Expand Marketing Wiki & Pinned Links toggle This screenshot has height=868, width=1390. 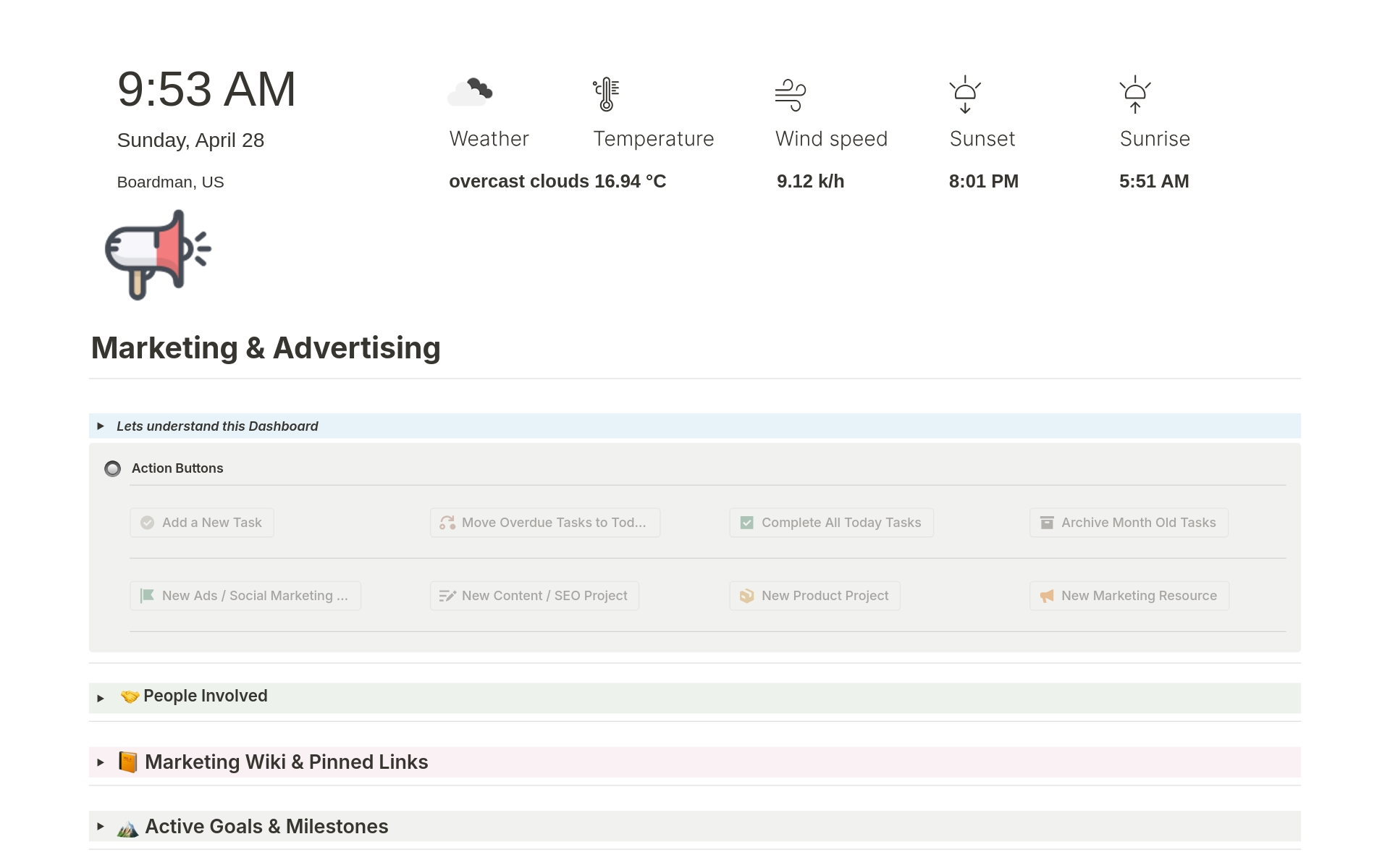tap(101, 762)
